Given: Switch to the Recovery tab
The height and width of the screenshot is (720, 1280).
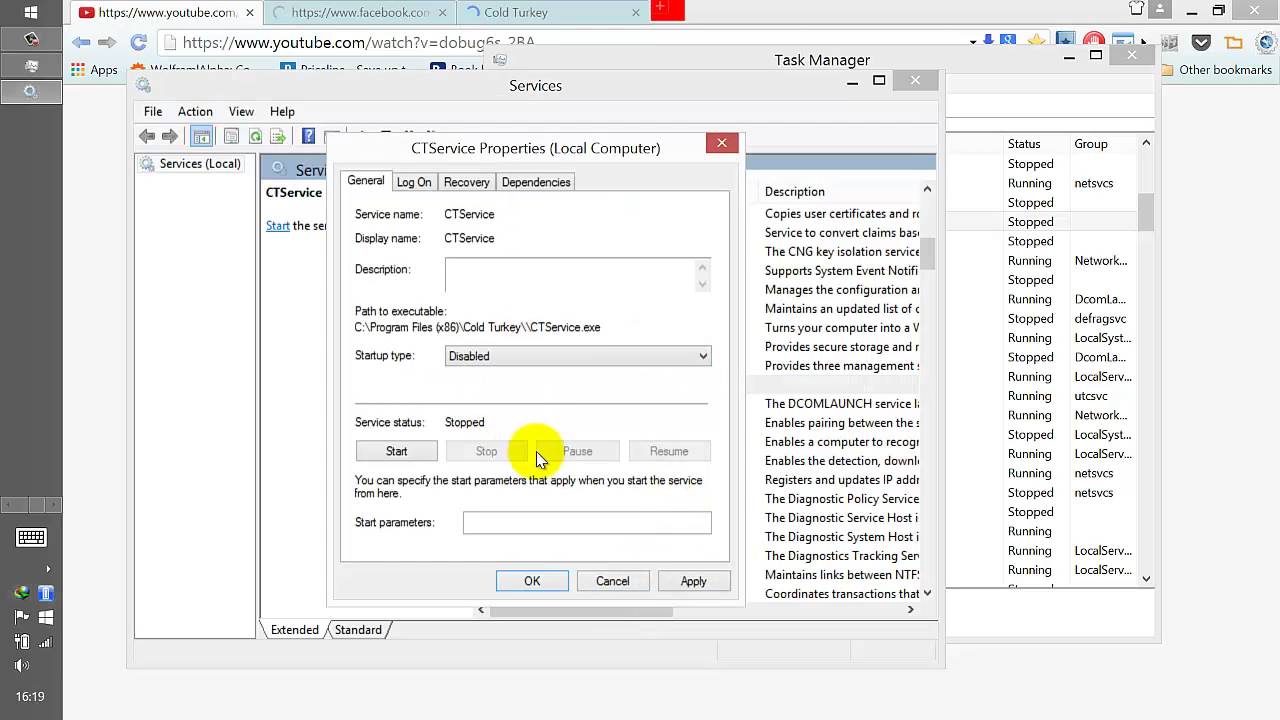Looking at the screenshot, I should coord(466,182).
